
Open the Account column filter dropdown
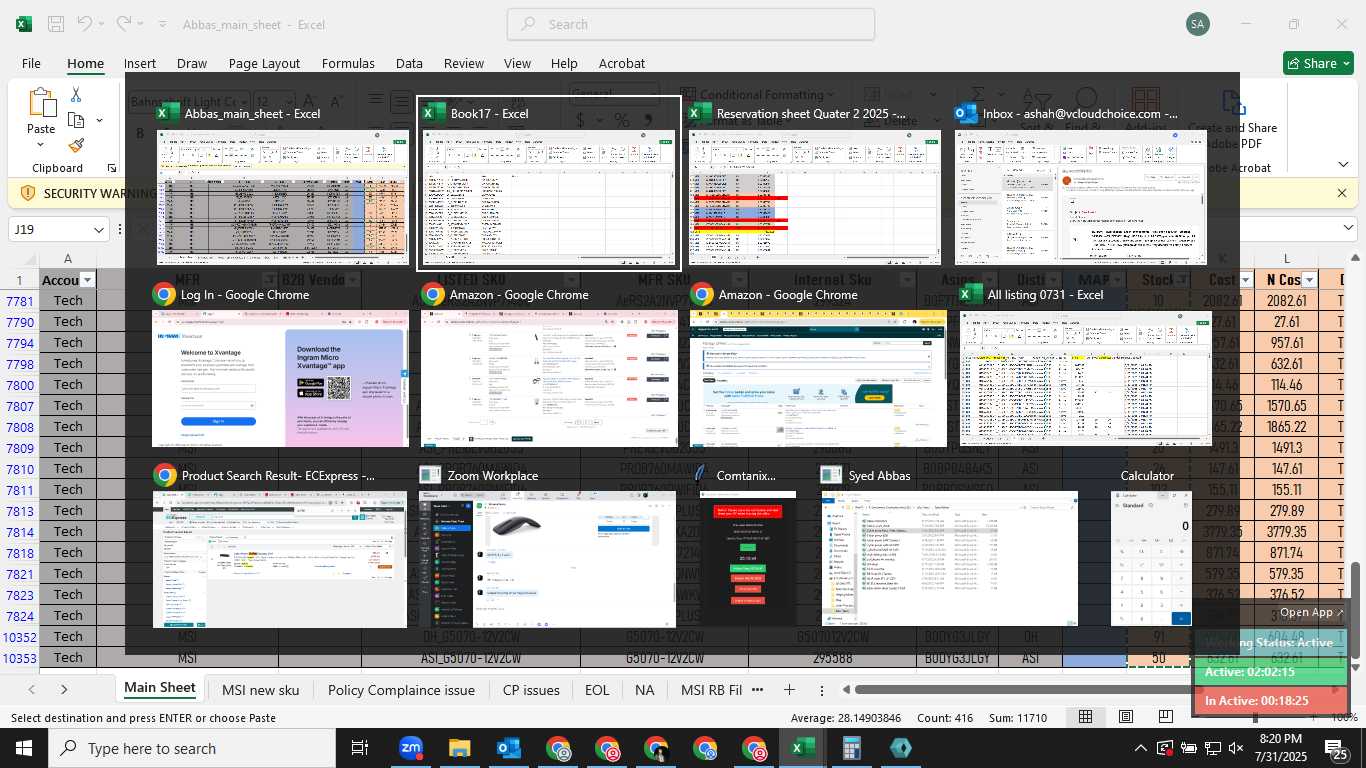click(x=87, y=280)
